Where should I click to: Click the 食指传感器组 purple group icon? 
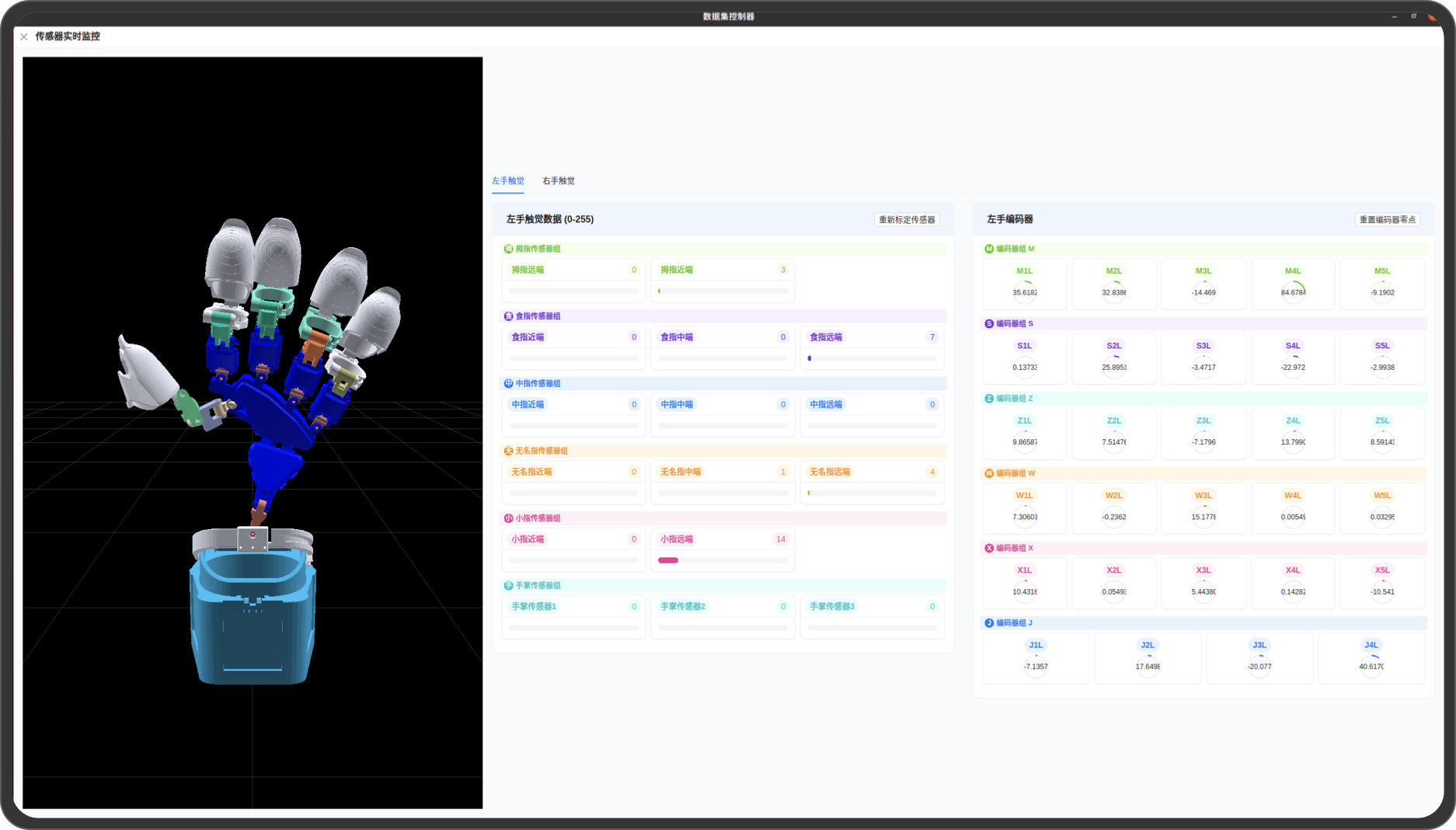tap(508, 316)
